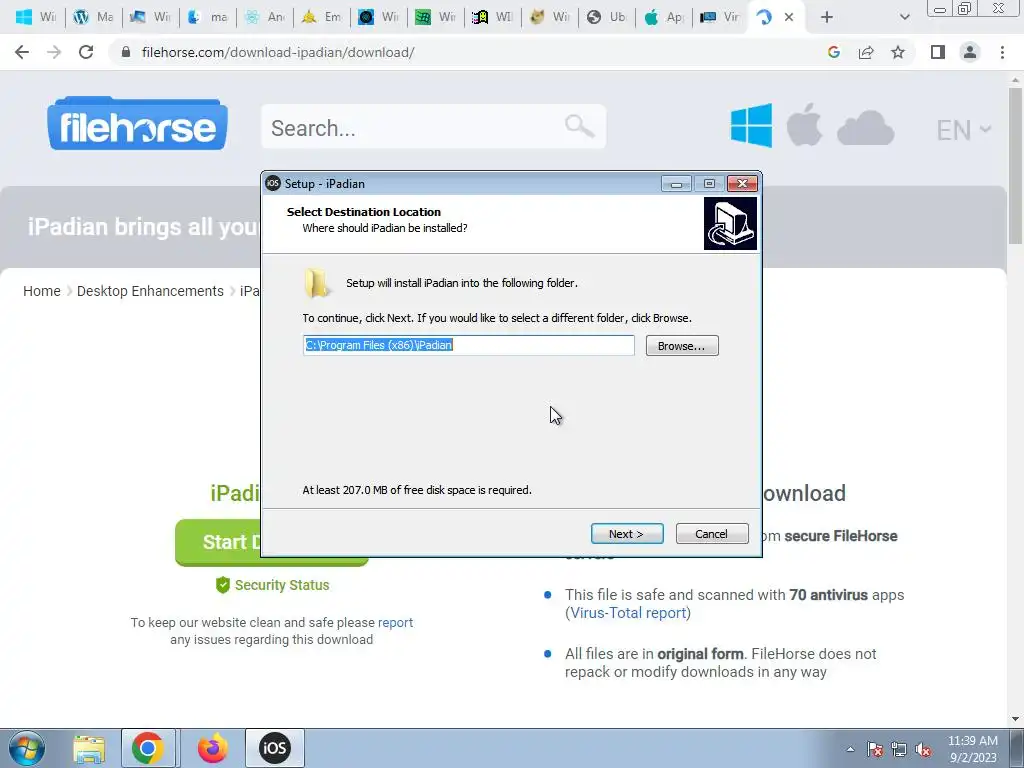Click the FileHorse search box
The width and height of the screenshot is (1024, 768).
[433, 127]
